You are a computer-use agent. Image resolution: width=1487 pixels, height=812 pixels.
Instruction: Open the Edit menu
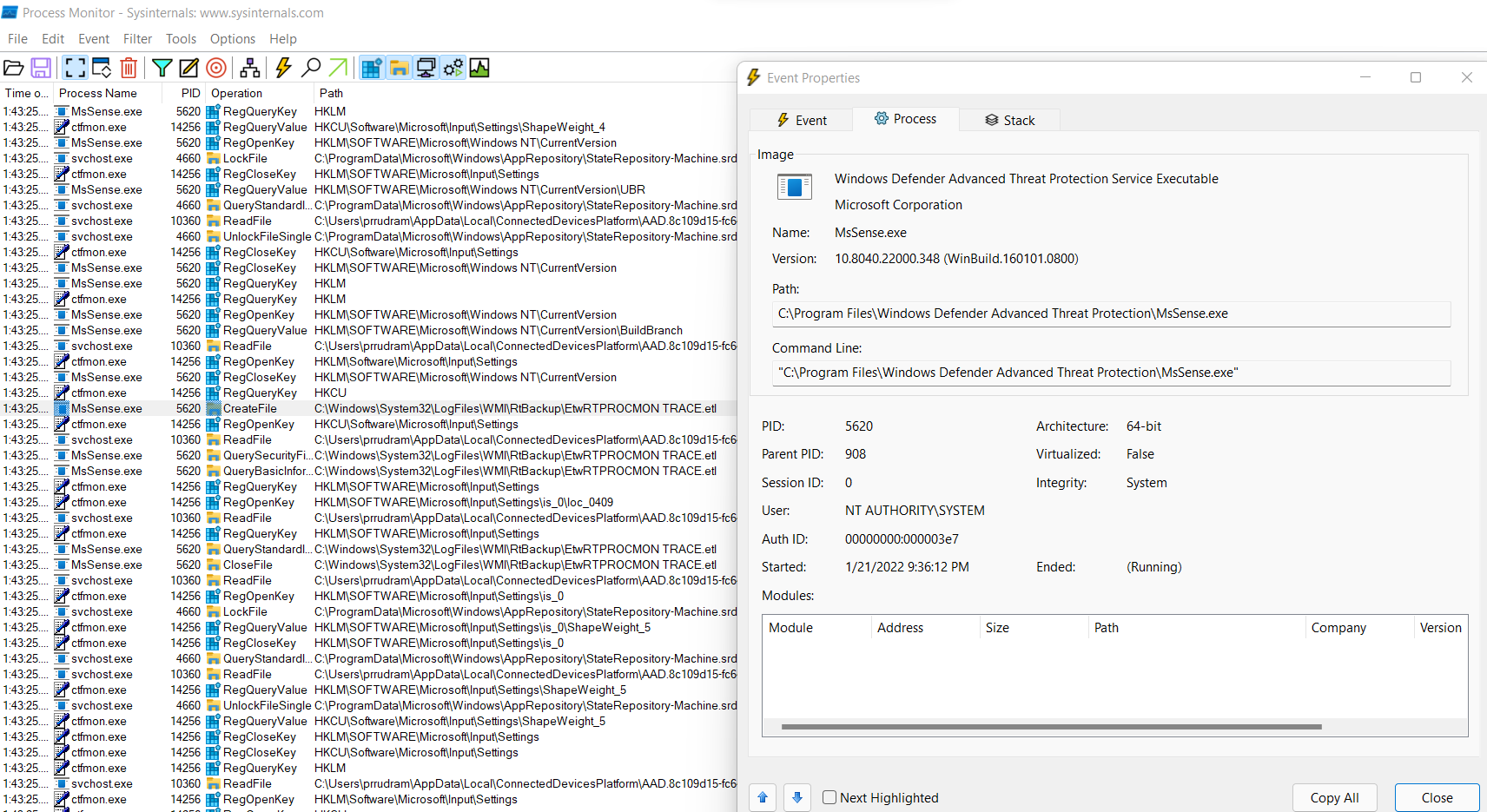(53, 39)
